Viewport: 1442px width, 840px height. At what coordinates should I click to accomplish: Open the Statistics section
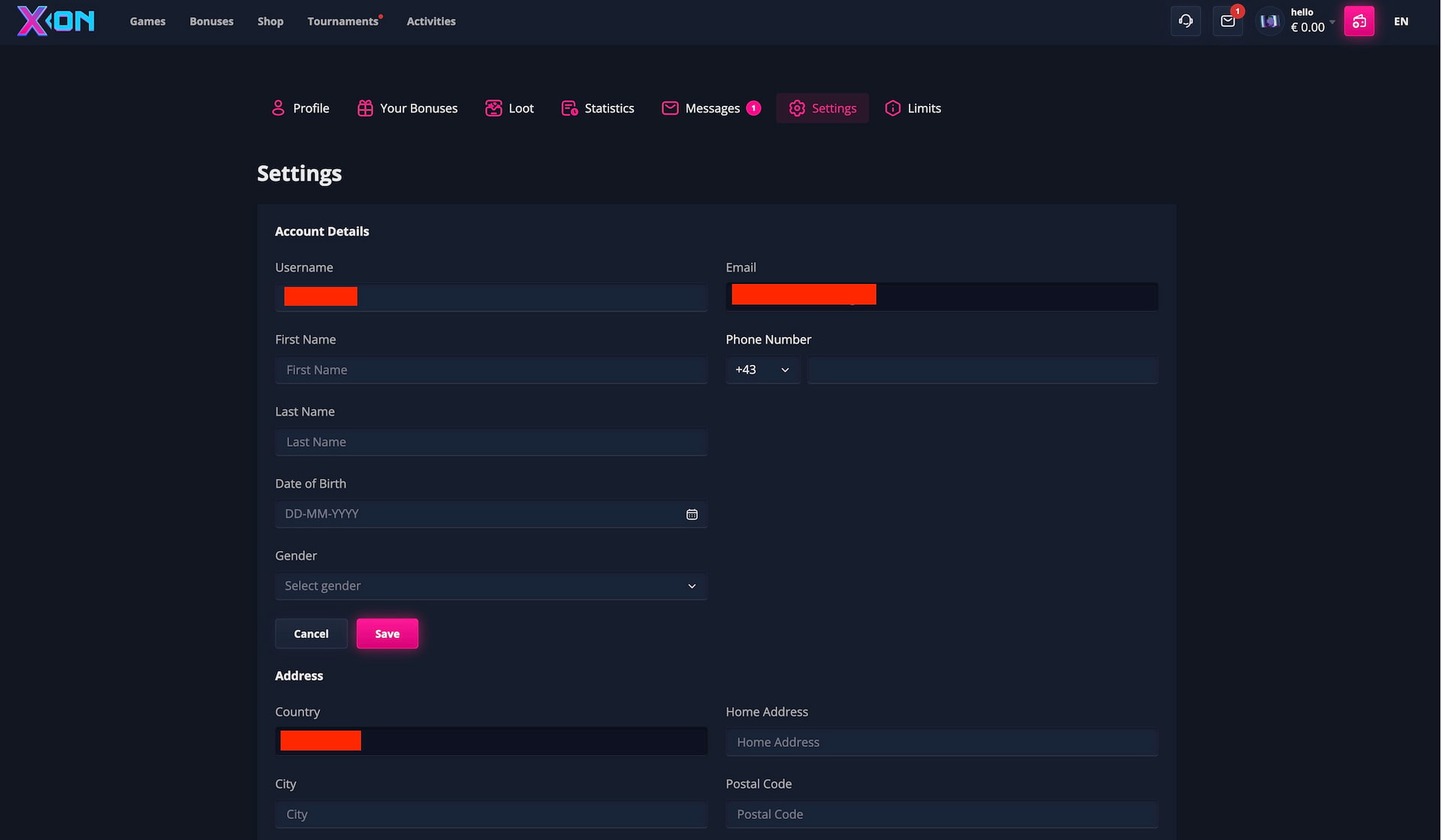[597, 108]
